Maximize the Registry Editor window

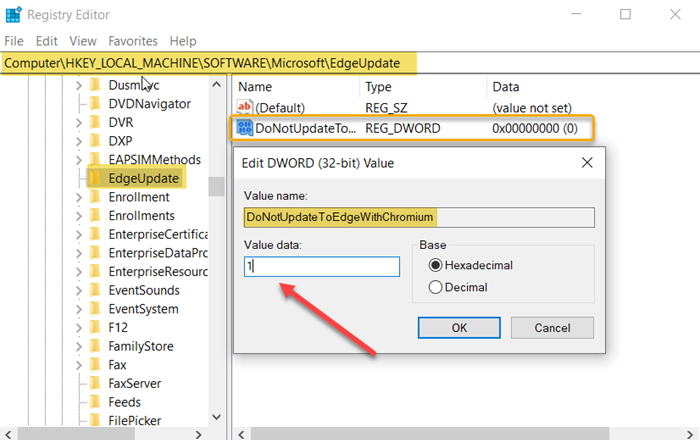point(625,14)
